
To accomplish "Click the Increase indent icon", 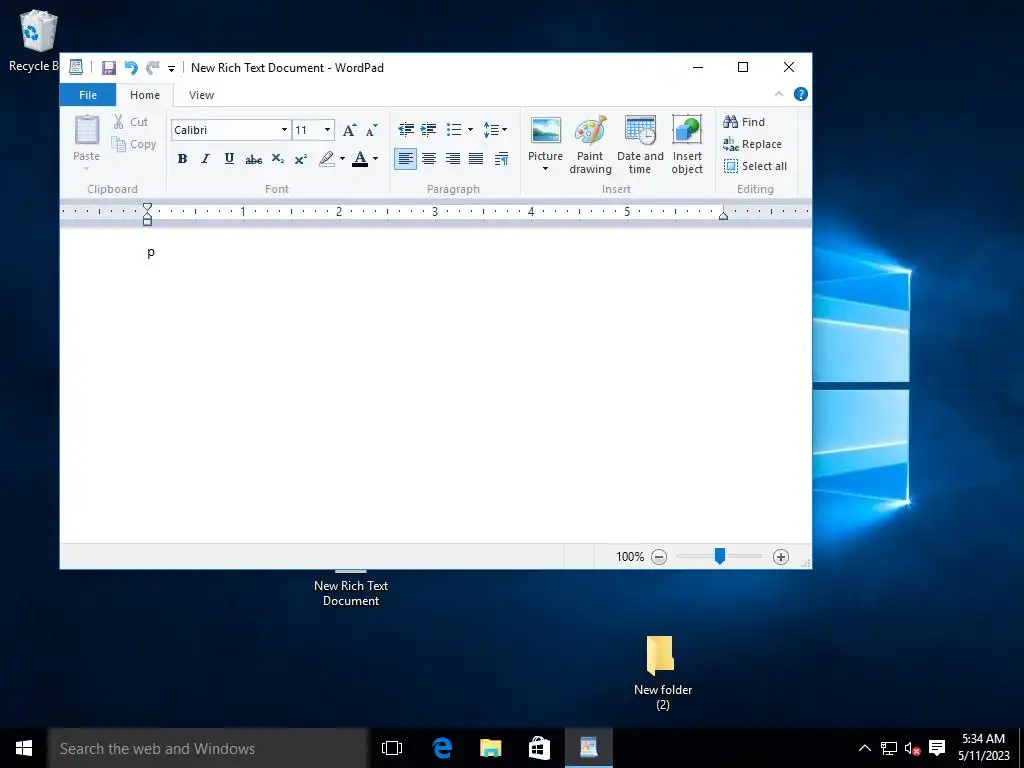I will (x=428, y=130).
